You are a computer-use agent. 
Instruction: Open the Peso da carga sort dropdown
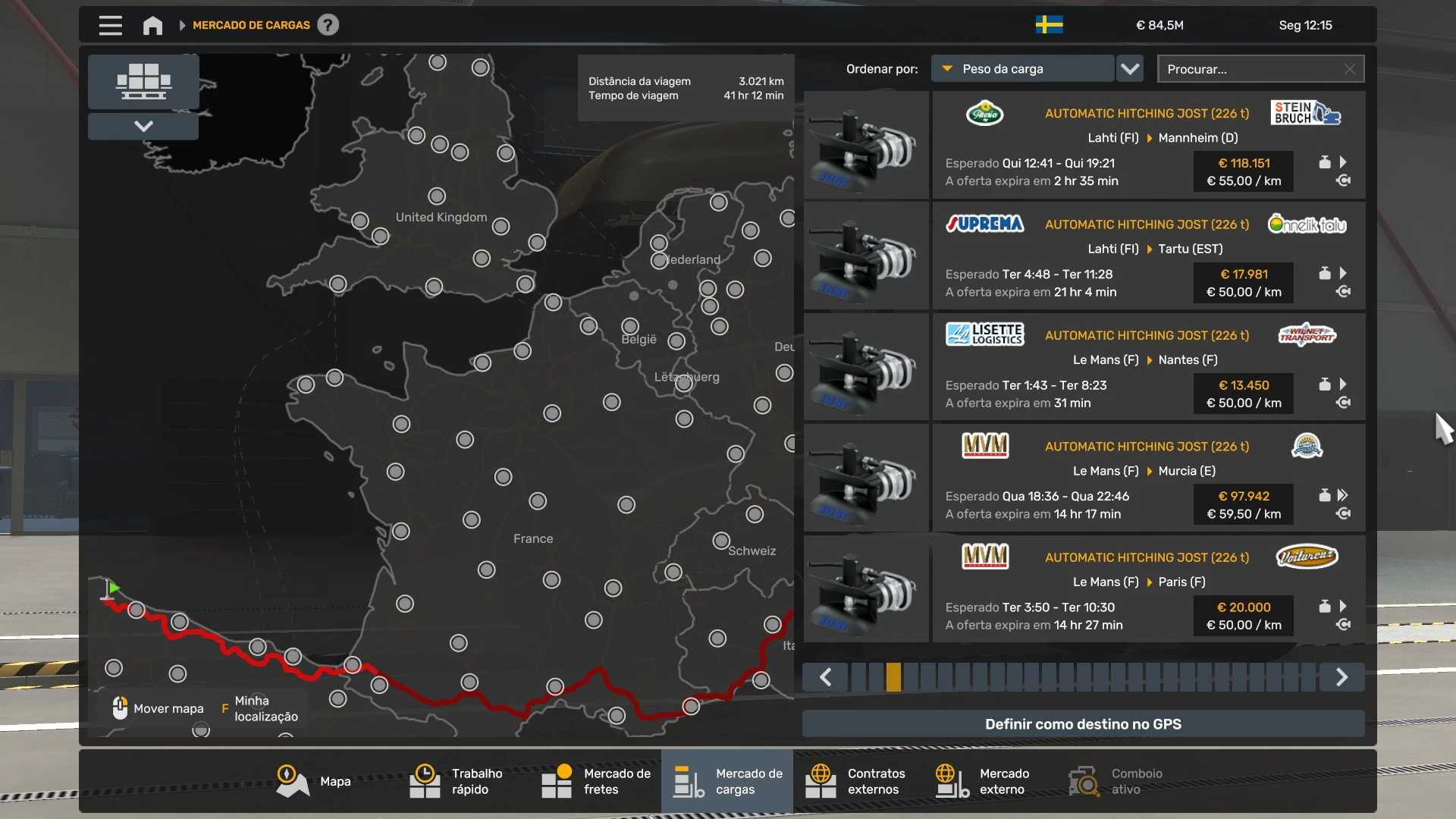click(1022, 69)
